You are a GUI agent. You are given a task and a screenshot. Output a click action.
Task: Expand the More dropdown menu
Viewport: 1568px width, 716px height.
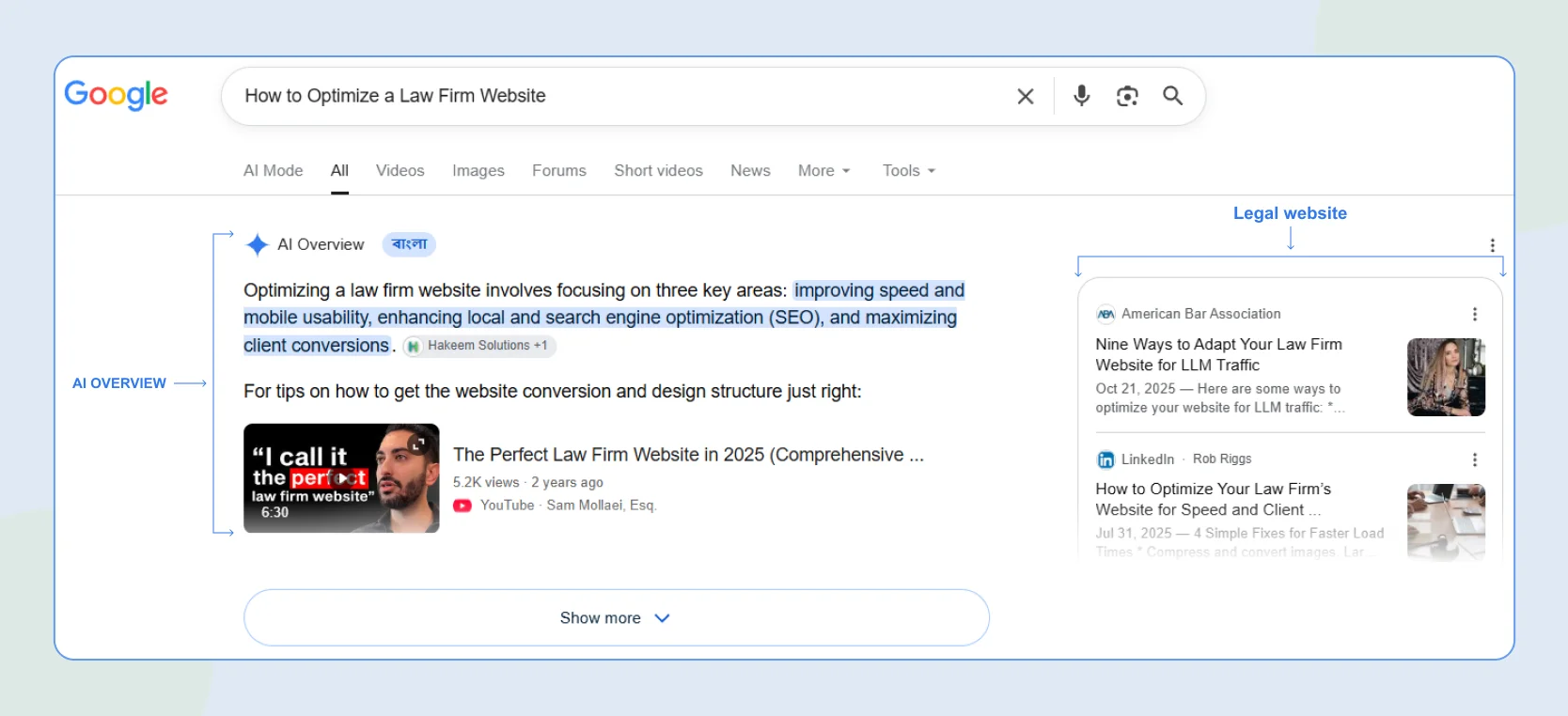tap(823, 170)
